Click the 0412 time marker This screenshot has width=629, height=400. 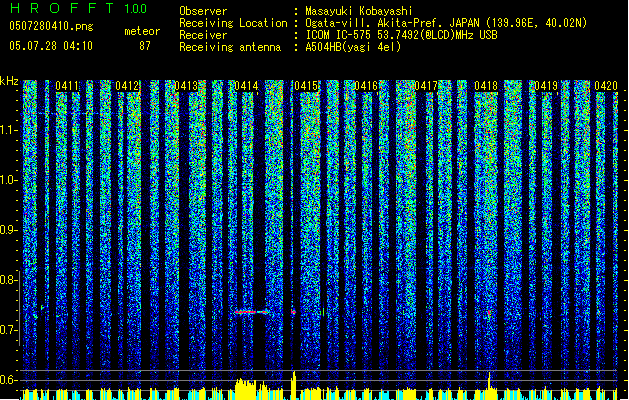pos(127,86)
